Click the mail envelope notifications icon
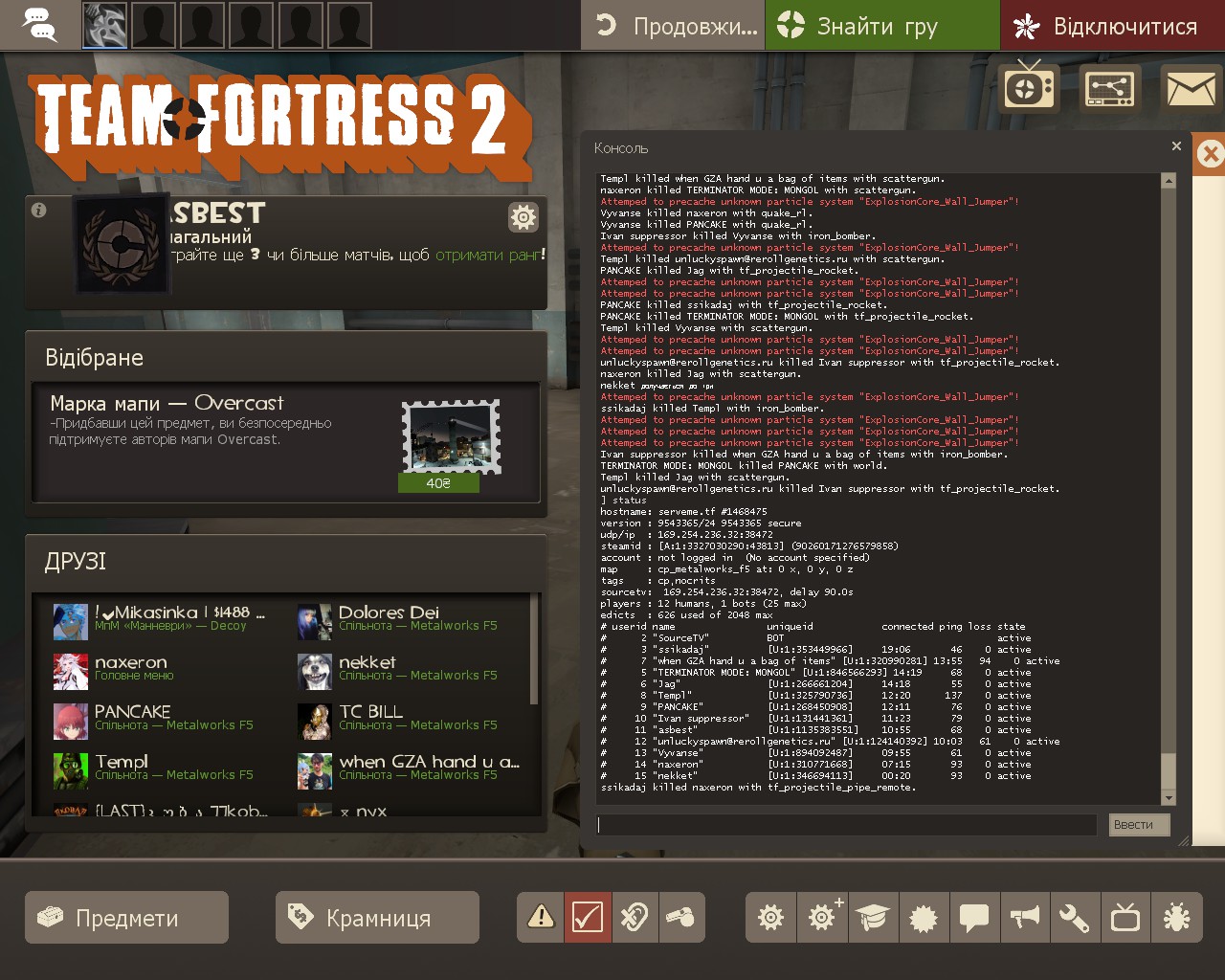This screenshot has height=980, width=1225. point(1190,89)
